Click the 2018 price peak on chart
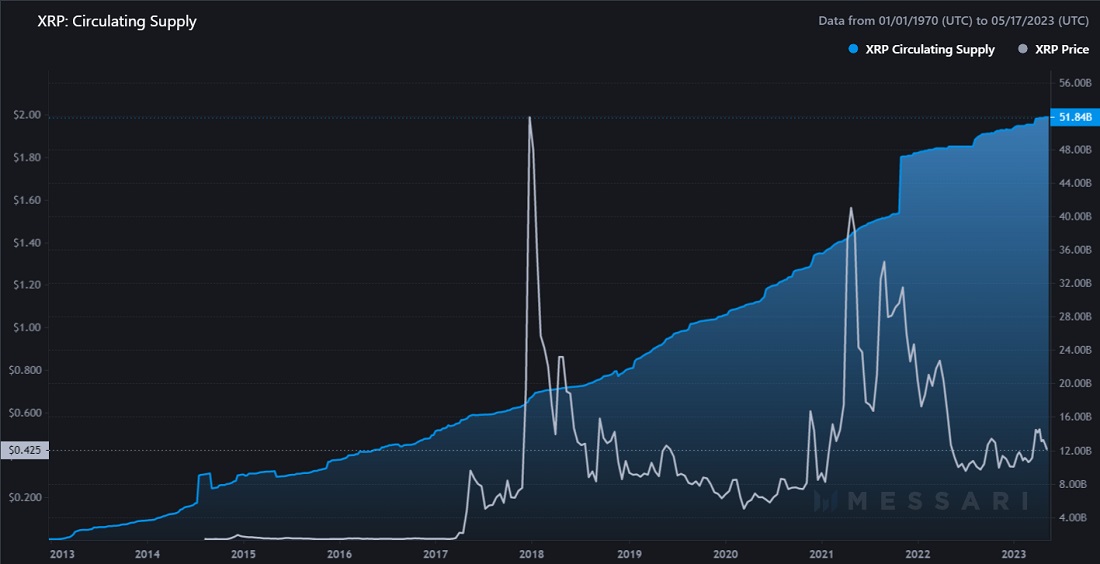Screen dimensions: 1100x564 [529, 118]
